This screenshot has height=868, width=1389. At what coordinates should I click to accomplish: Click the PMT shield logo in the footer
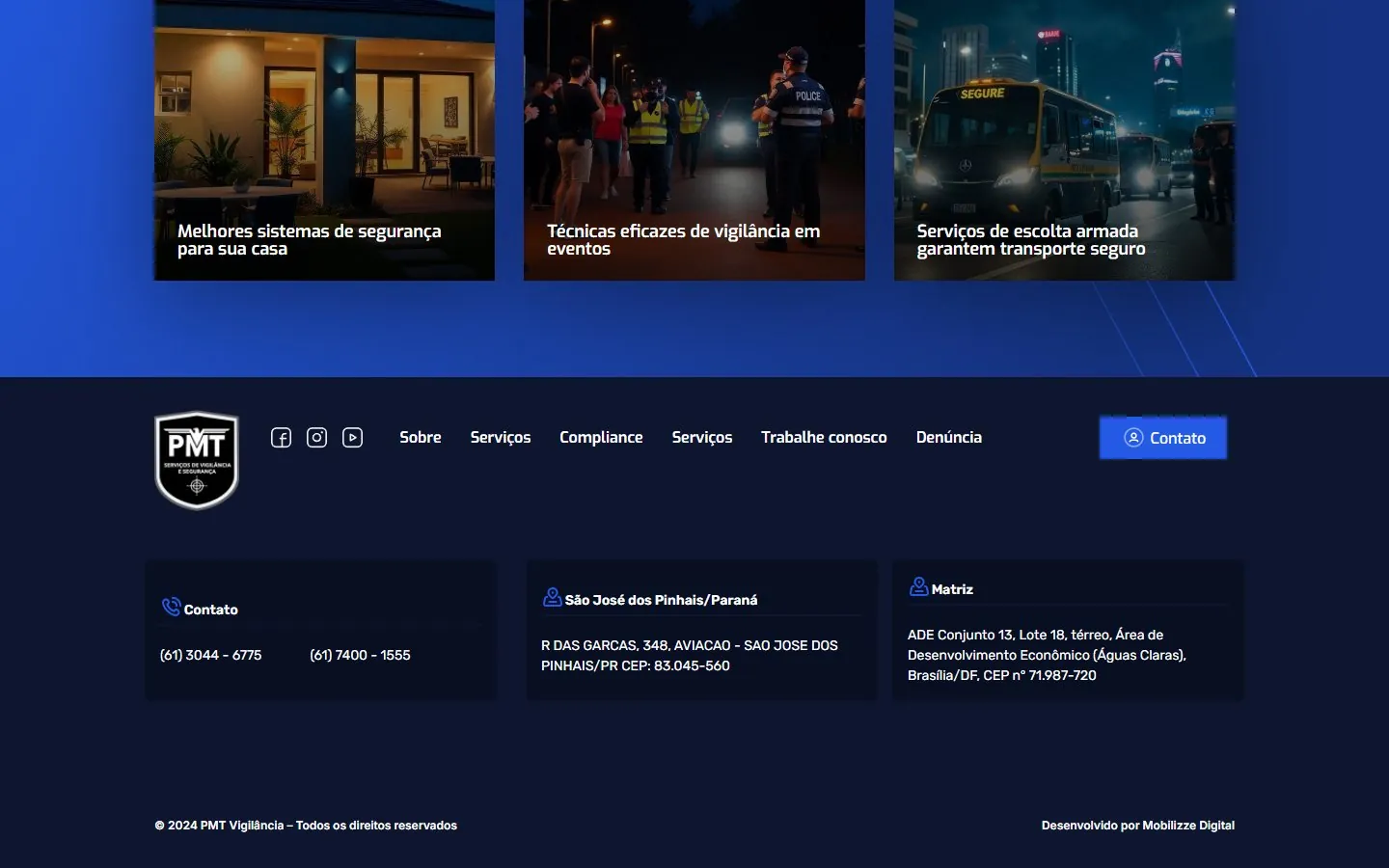point(197,460)
